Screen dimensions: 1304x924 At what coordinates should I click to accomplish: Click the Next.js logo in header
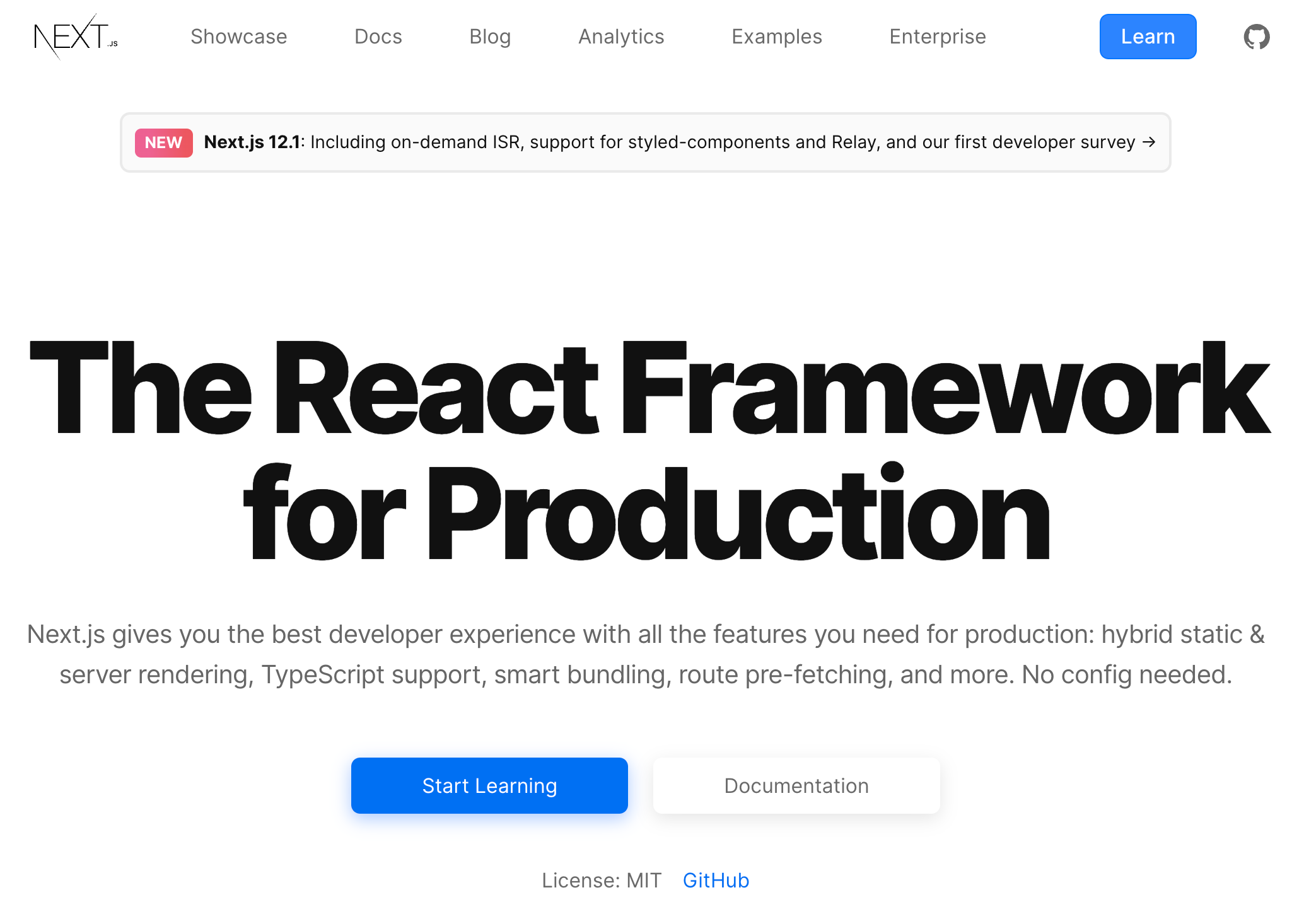point(76,37)
